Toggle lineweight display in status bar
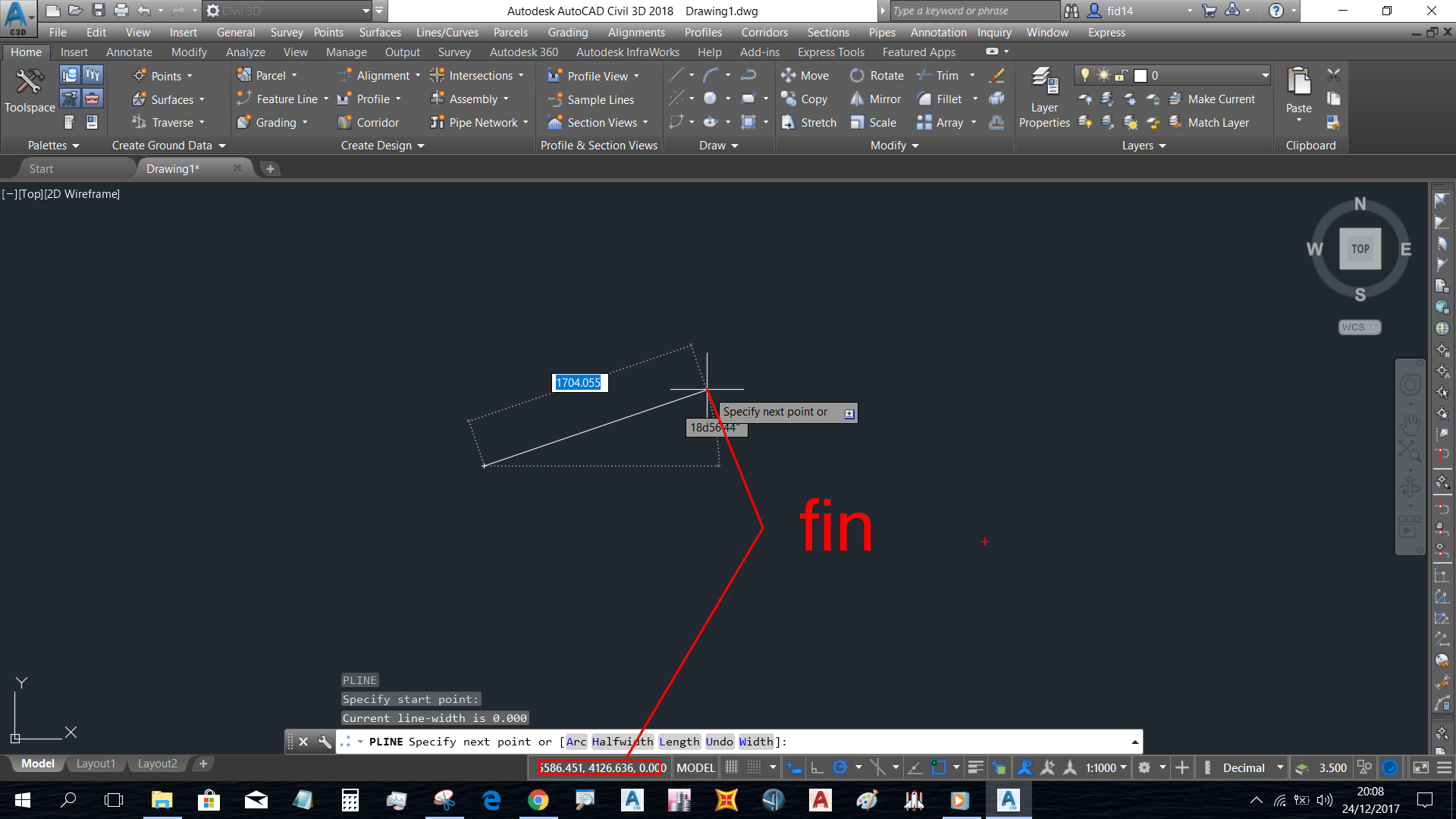The width and height of the screenshot is (1456, 819). 975,767
